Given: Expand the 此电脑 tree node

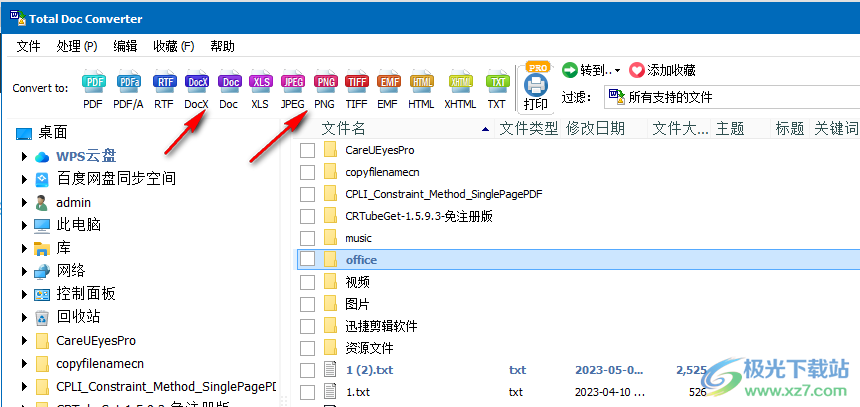Looking at the screenshot, I should click(x=24, y=225).
